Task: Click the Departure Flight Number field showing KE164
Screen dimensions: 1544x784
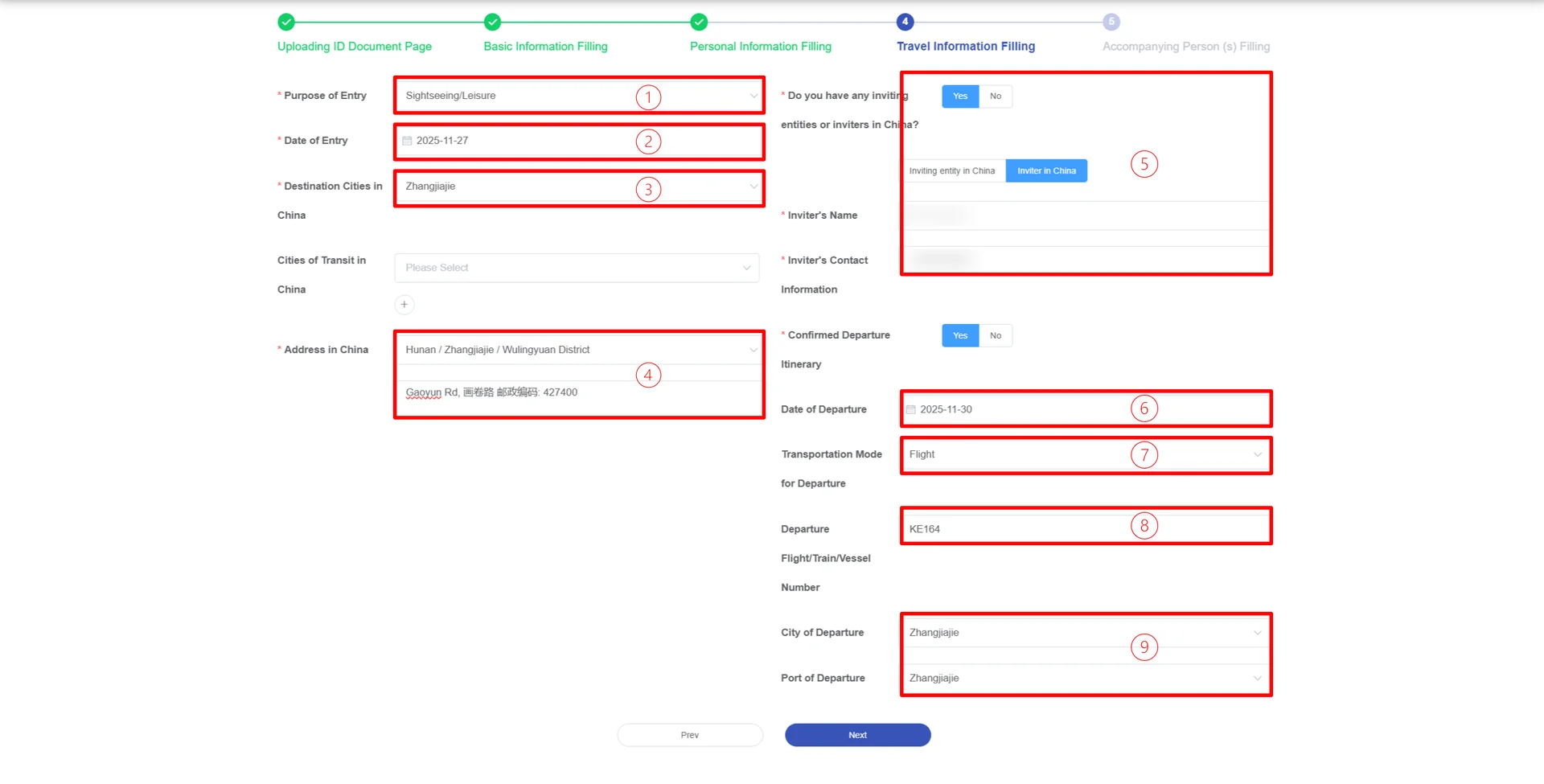Action: click(x=1086, y=529)
